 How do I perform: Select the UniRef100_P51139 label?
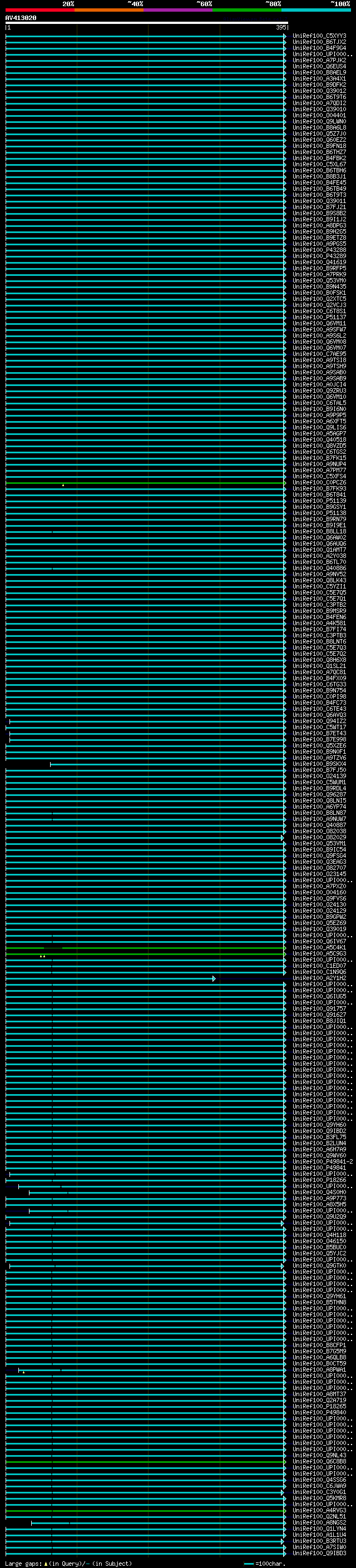click(319, 501)
